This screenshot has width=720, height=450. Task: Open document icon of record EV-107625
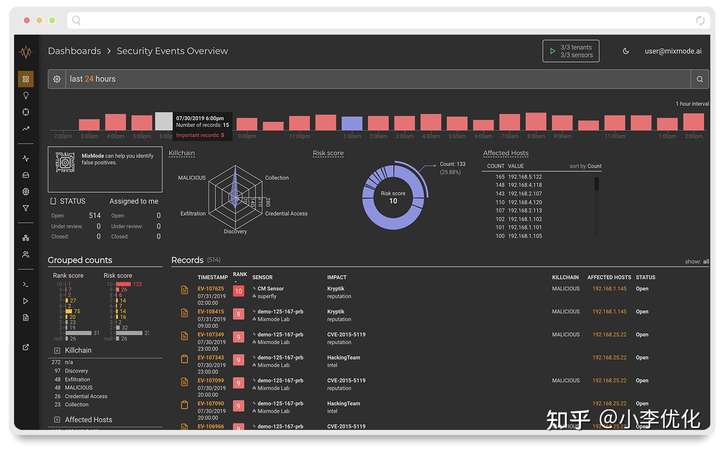click(184, 290)
